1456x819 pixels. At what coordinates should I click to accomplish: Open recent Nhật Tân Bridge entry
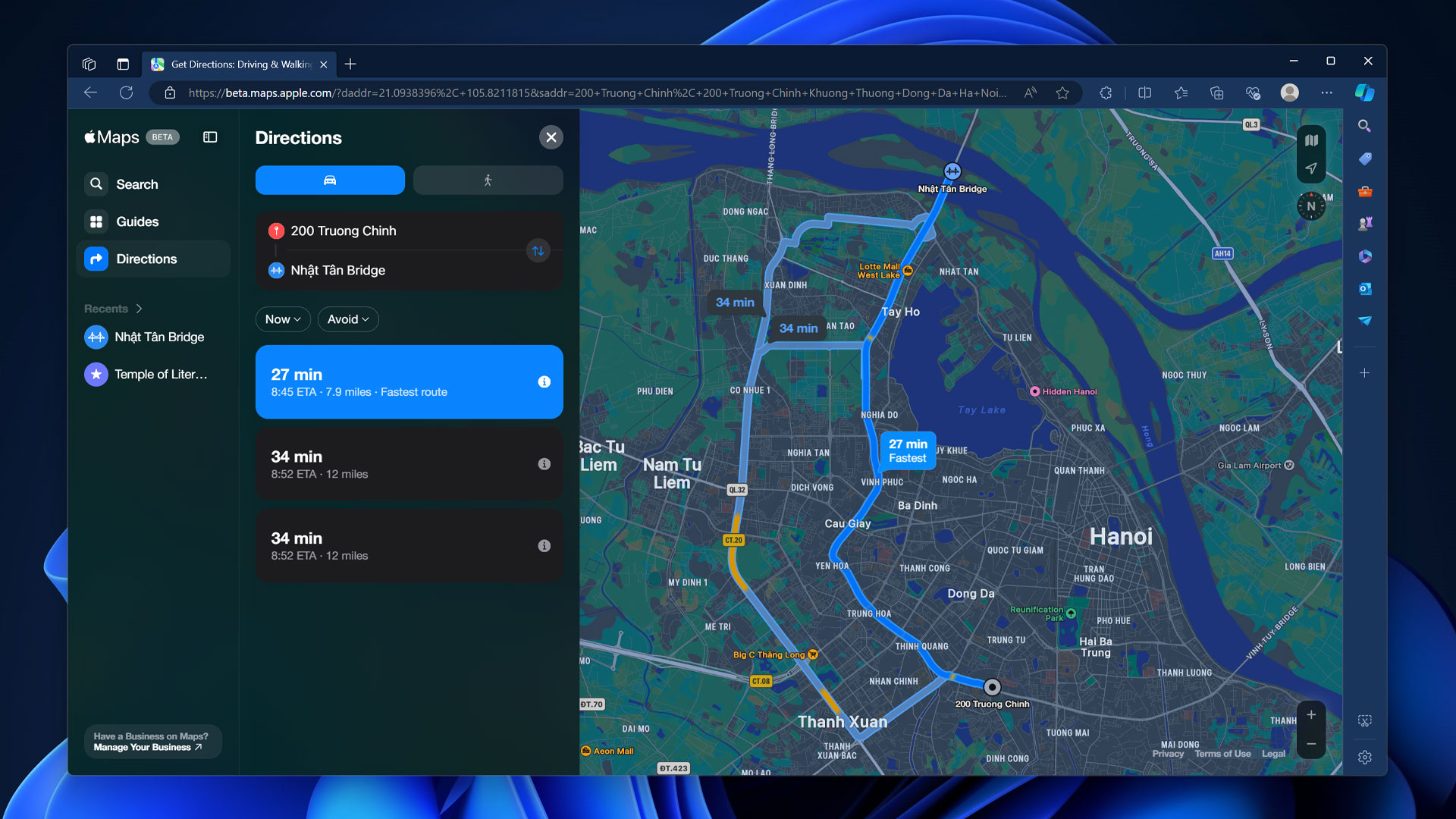[x=153, y=337]
